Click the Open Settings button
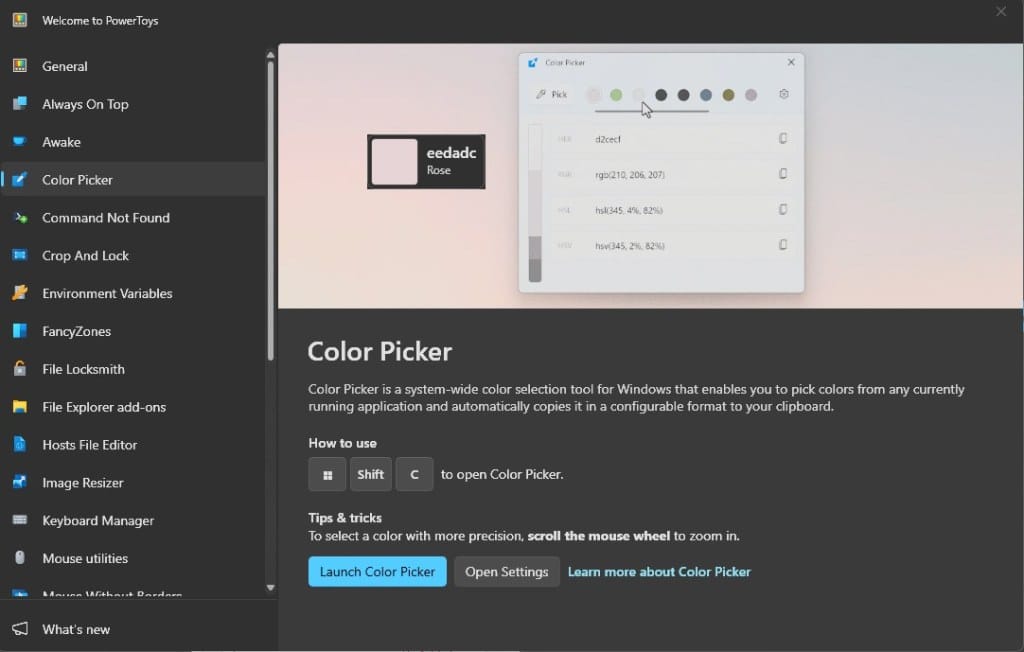This screenshot has height=652, width=1024. click(506, 572)
